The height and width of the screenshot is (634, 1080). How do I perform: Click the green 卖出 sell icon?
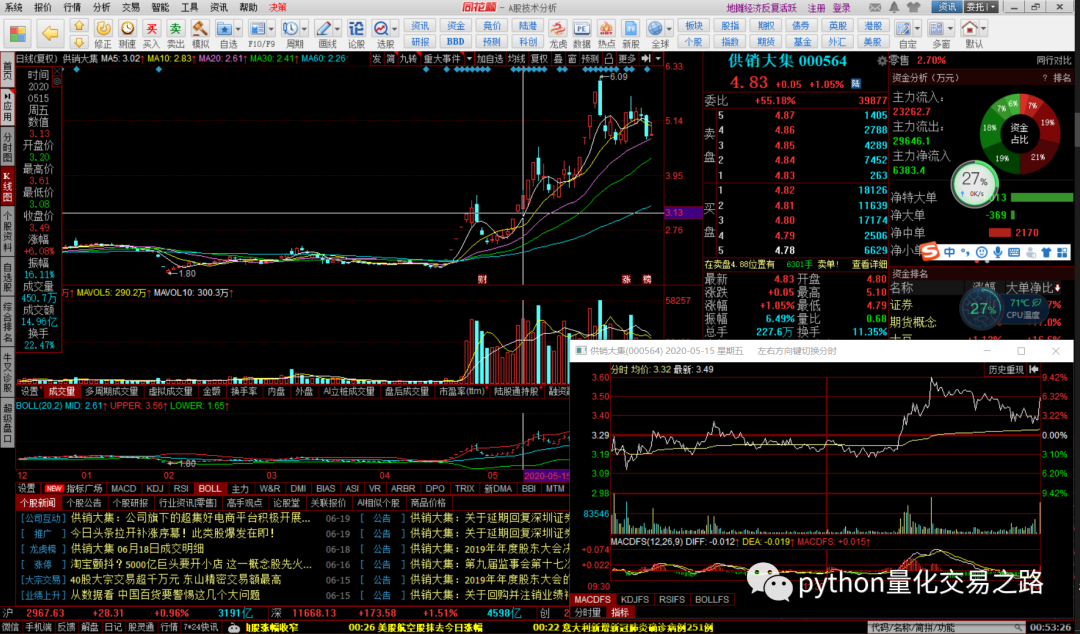[x=176, y=29]
